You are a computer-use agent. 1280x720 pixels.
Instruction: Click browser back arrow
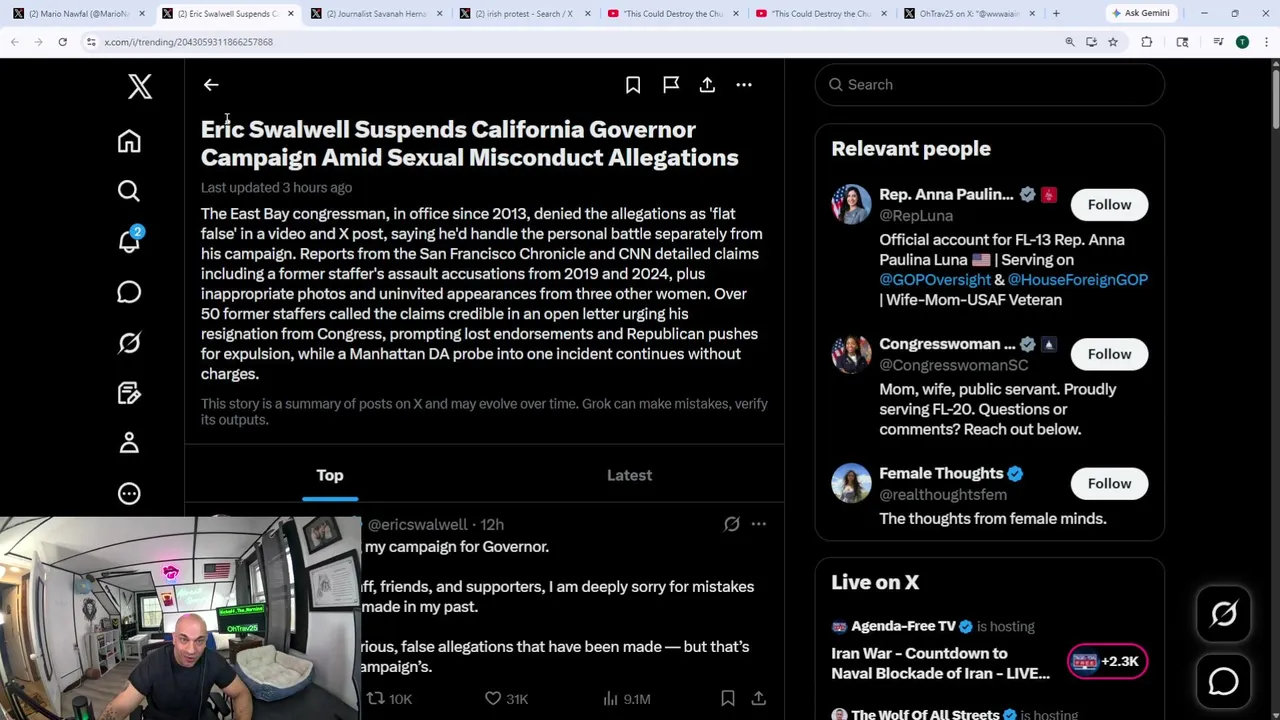pyautogui.click(x=14, y=42)
